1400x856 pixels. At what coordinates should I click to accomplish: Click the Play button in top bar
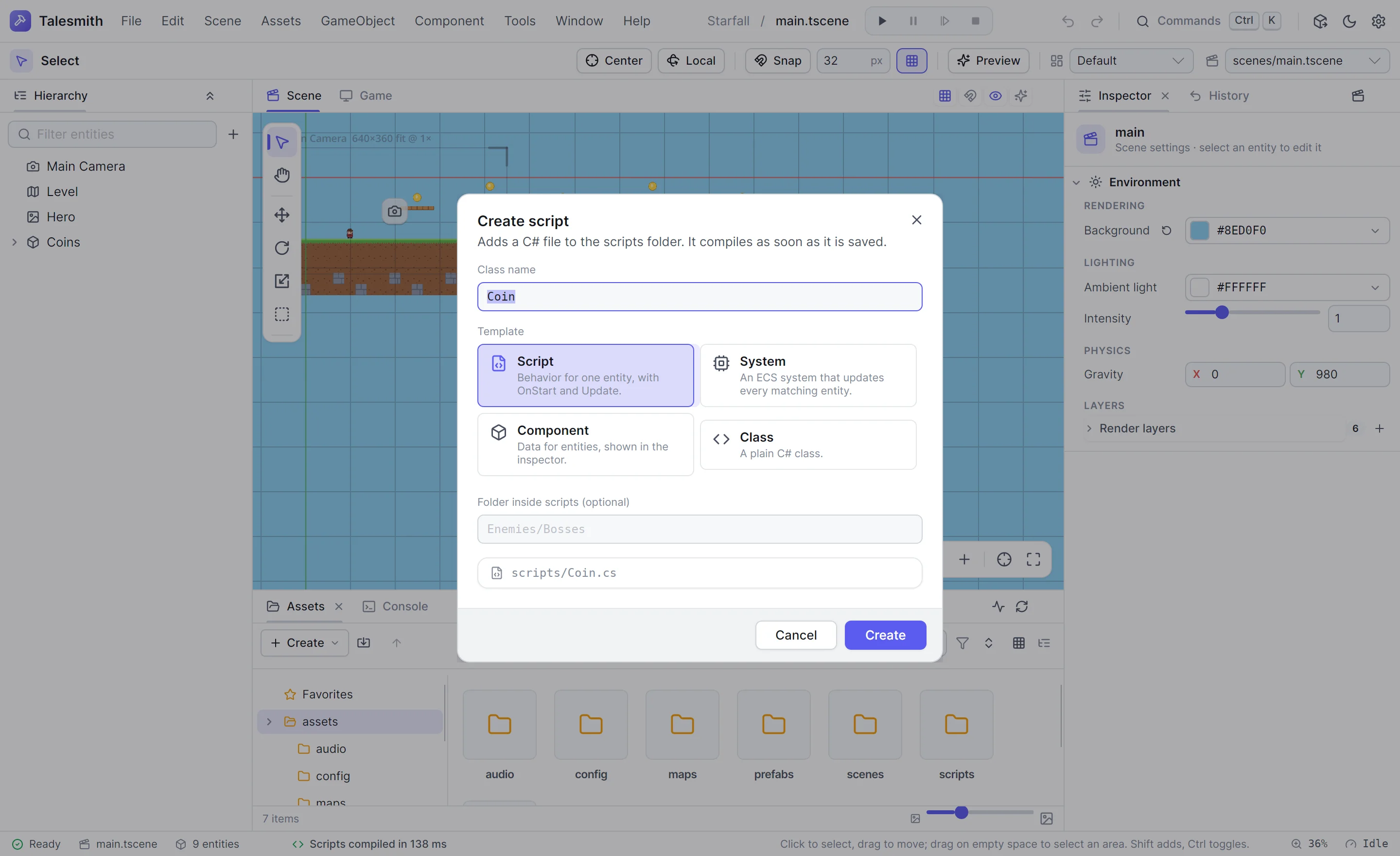coord(882,21)
